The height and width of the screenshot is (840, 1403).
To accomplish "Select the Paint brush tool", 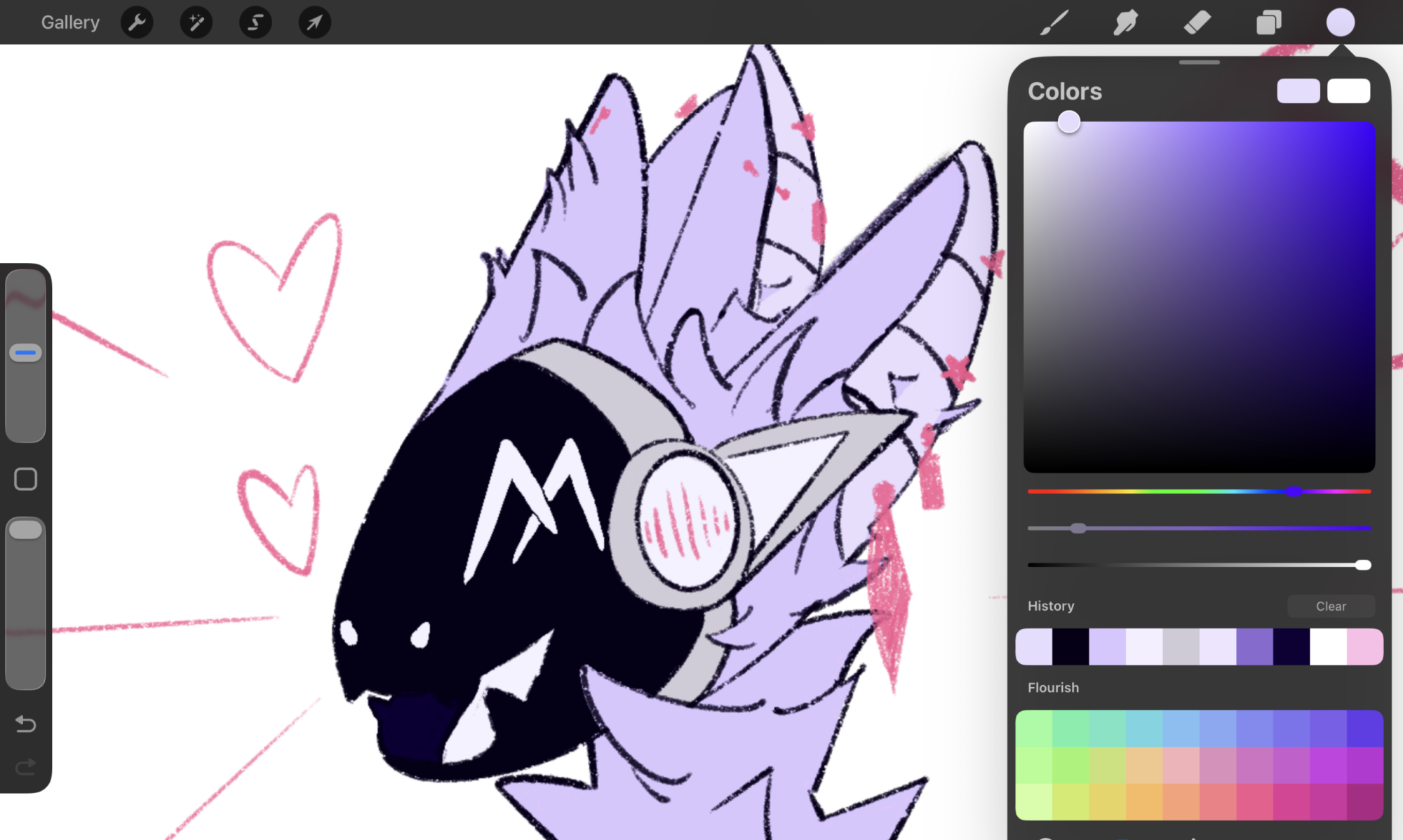I will (1054, 22).
